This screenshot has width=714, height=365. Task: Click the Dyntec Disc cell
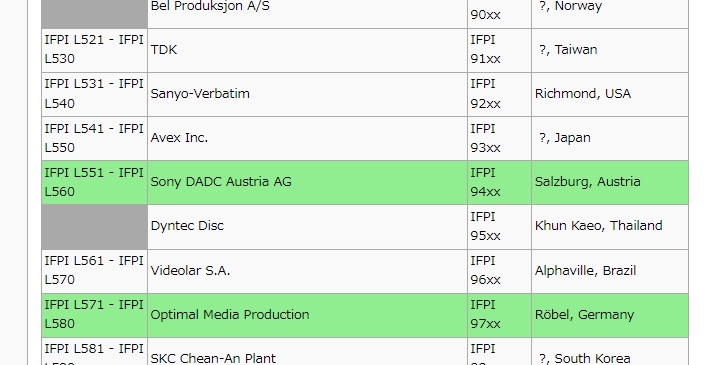click(307, 227)
